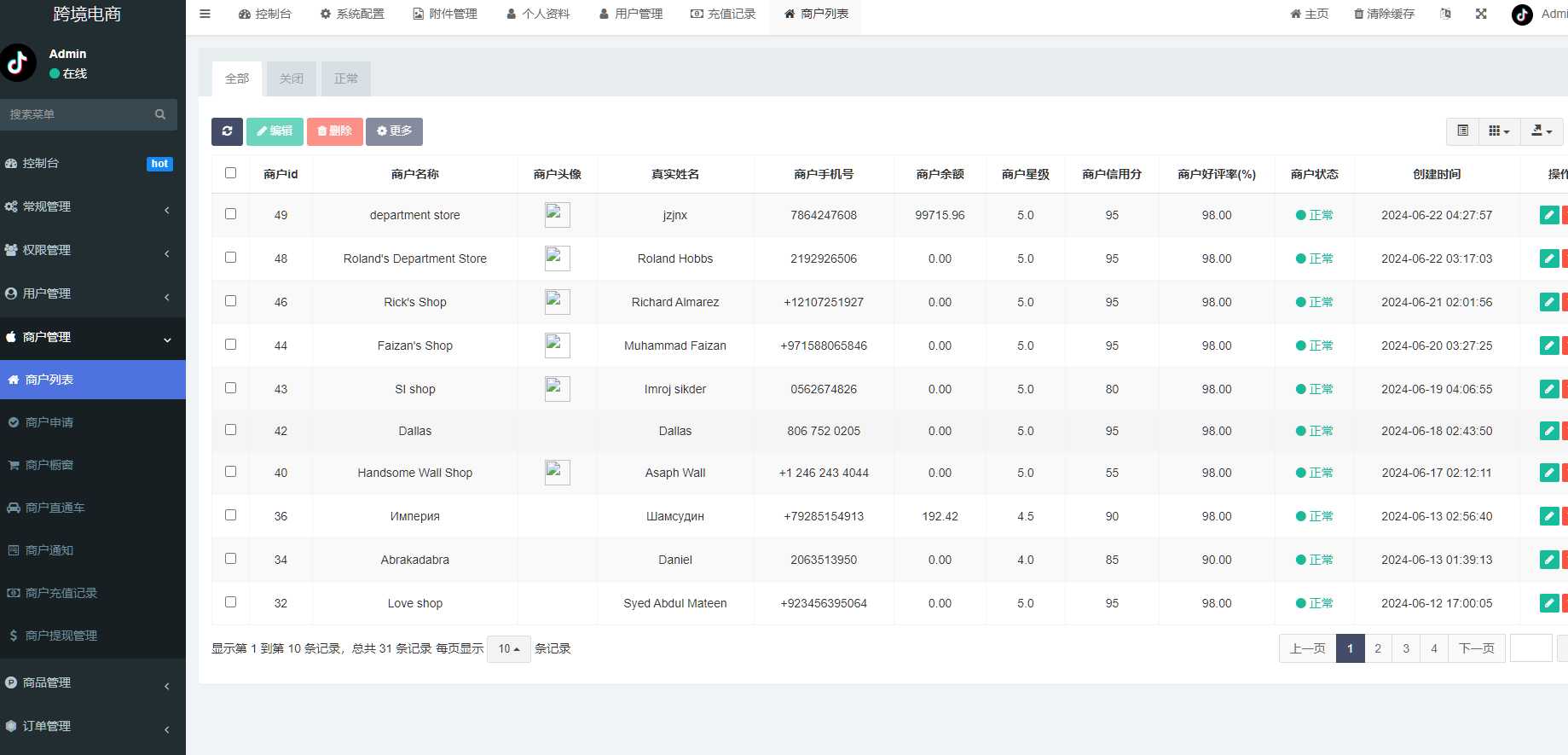Open the columns visibility dropdown
Screen dimensions: 1568x755
[x=1499, y=131]
